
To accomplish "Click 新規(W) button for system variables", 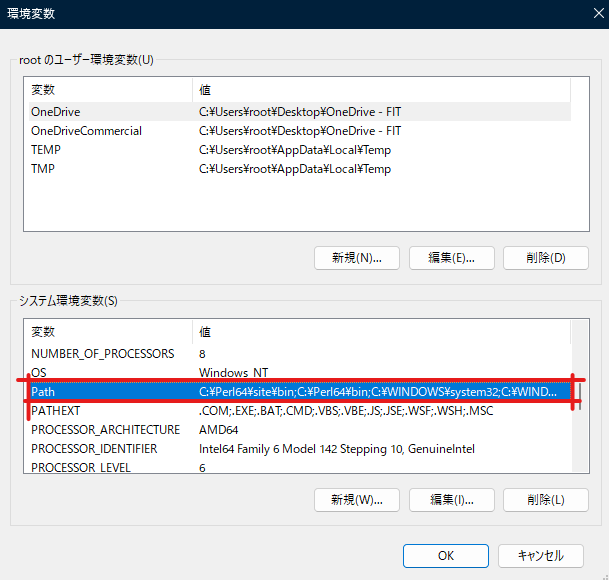I will (357, 499).
